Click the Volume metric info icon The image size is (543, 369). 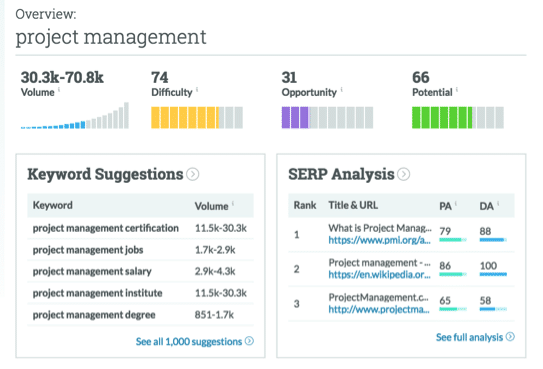pos(59,90)
